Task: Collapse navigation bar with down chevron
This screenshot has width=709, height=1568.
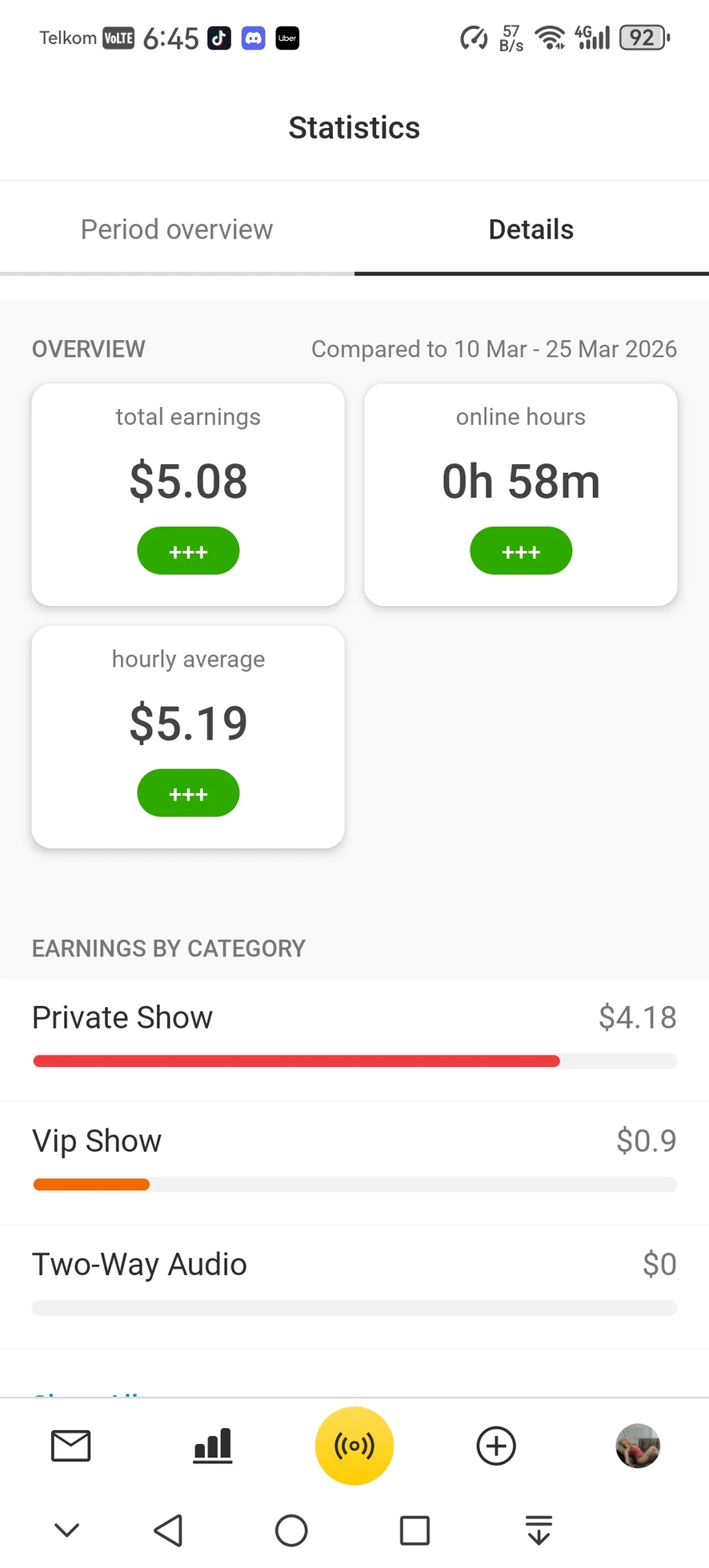Action: click(x=67, y=1530)
